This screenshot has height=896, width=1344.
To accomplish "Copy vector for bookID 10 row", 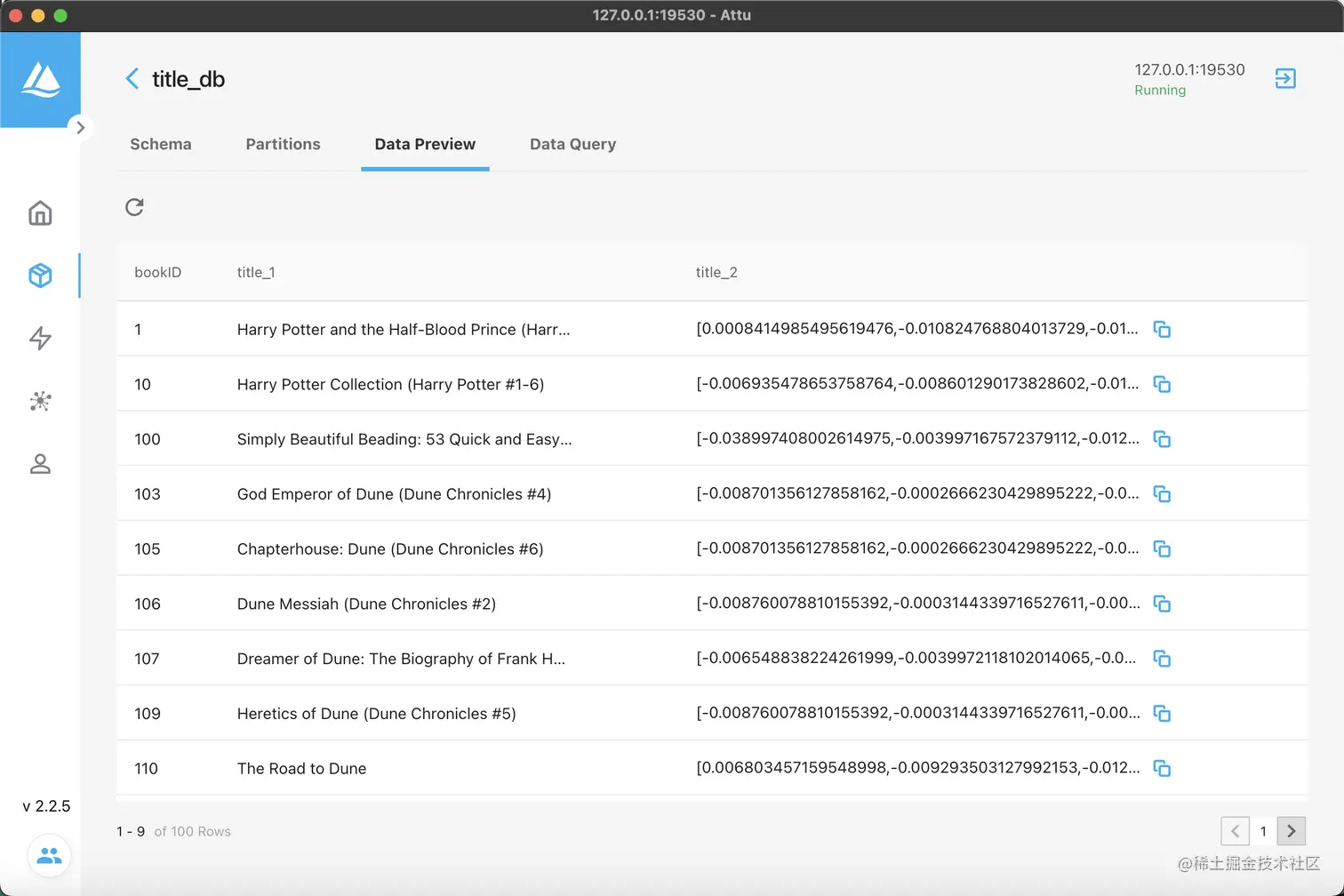I will point(1162,384).
